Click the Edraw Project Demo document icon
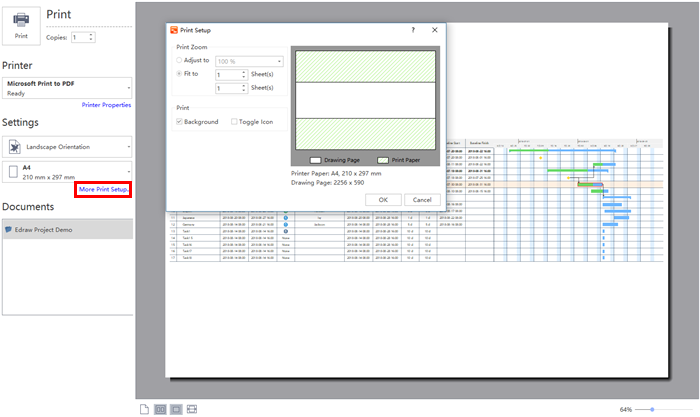This screenshot has height=417, width=700. click(x=9, y=229)
